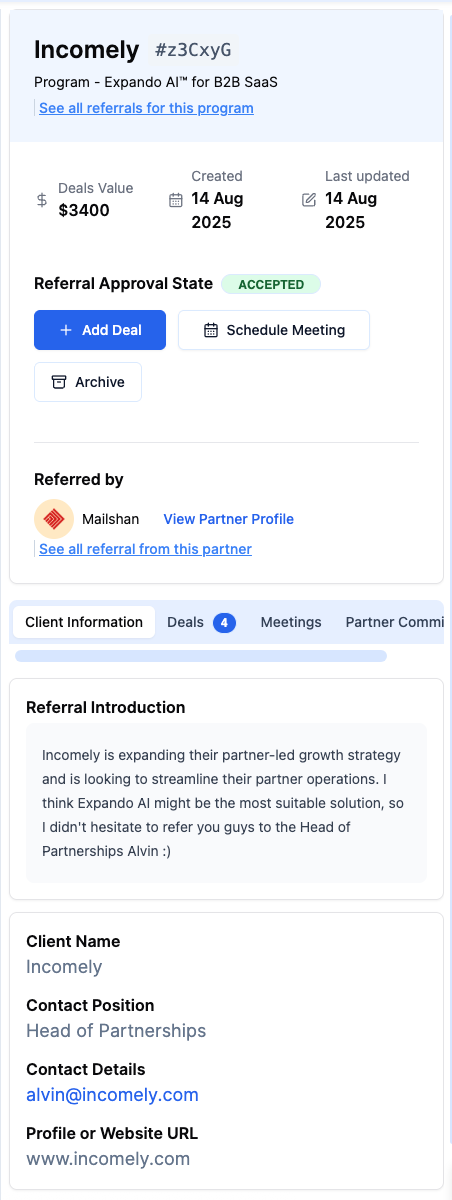Open the Deals tab
The height and width of the screenshot is (1200, 452).
click(201, 622)
